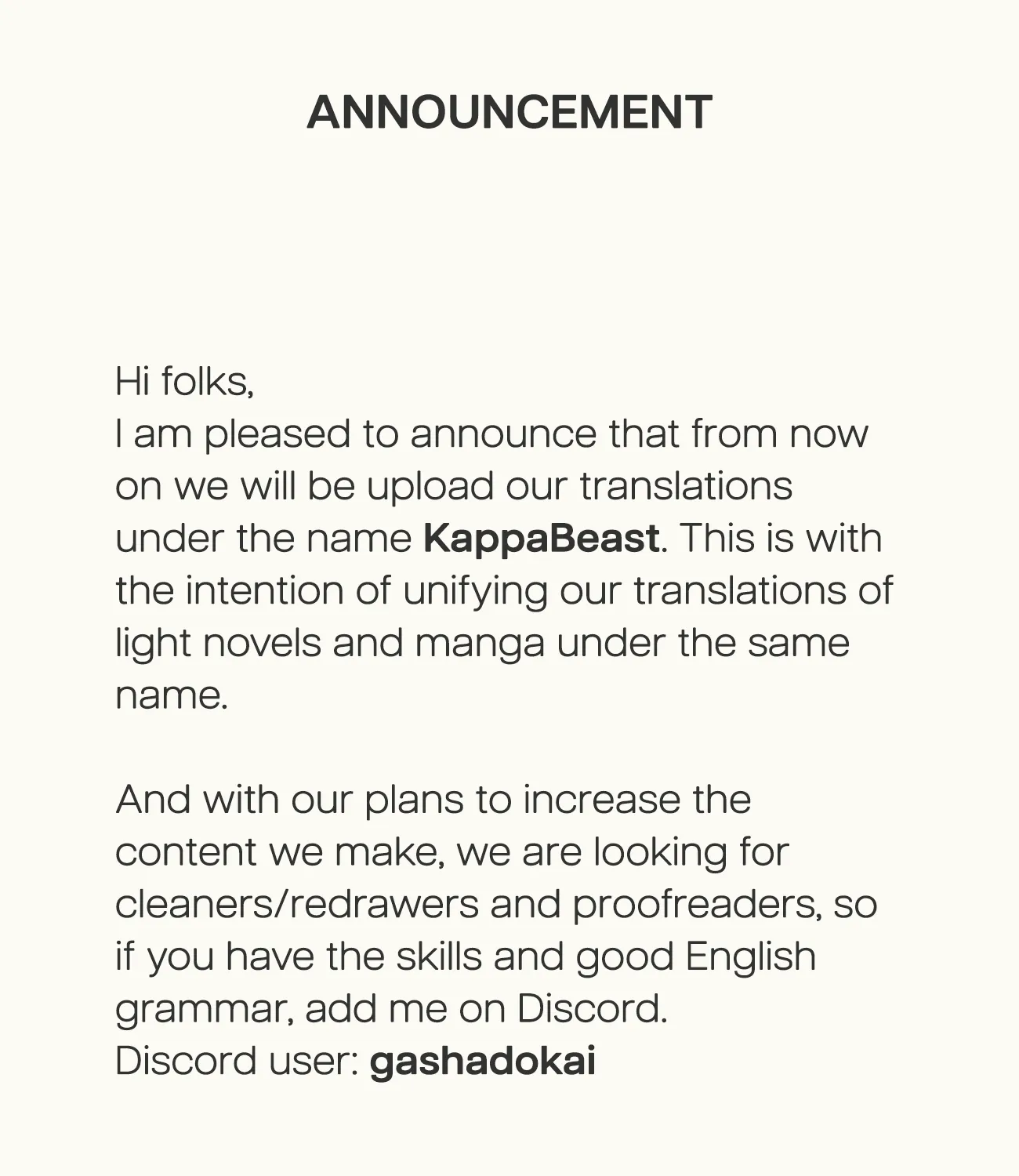
Task: Click the 'Discord user:' label
Action: pyautogui.click(x=237, y=1062)
